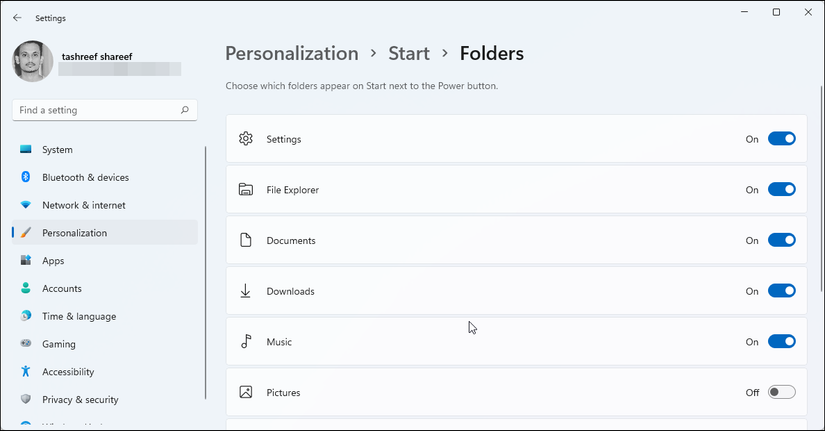
Task: Click the Gaming controller icon
Action: 26,344
